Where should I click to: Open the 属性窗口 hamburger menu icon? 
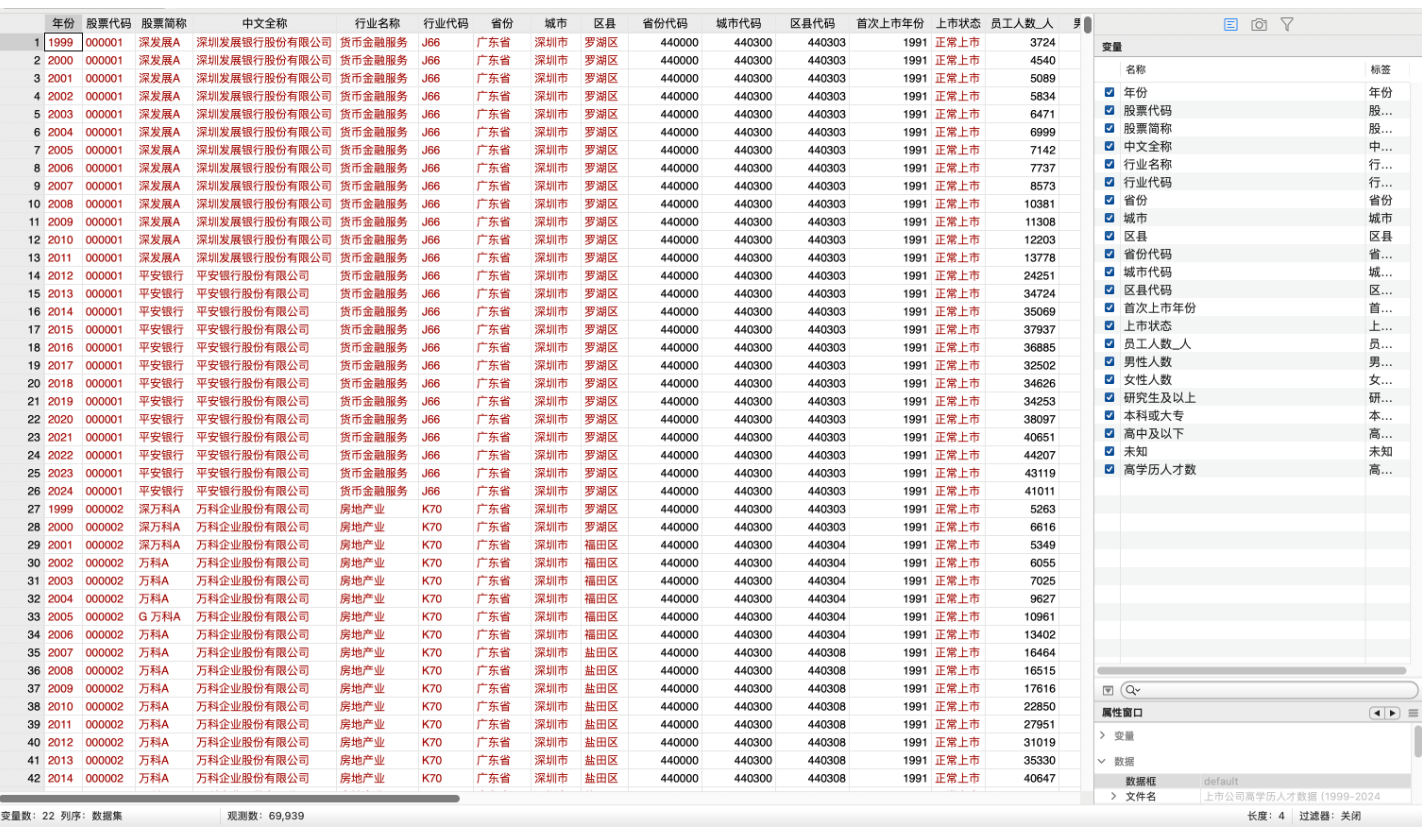click(x=1413, y=713)
